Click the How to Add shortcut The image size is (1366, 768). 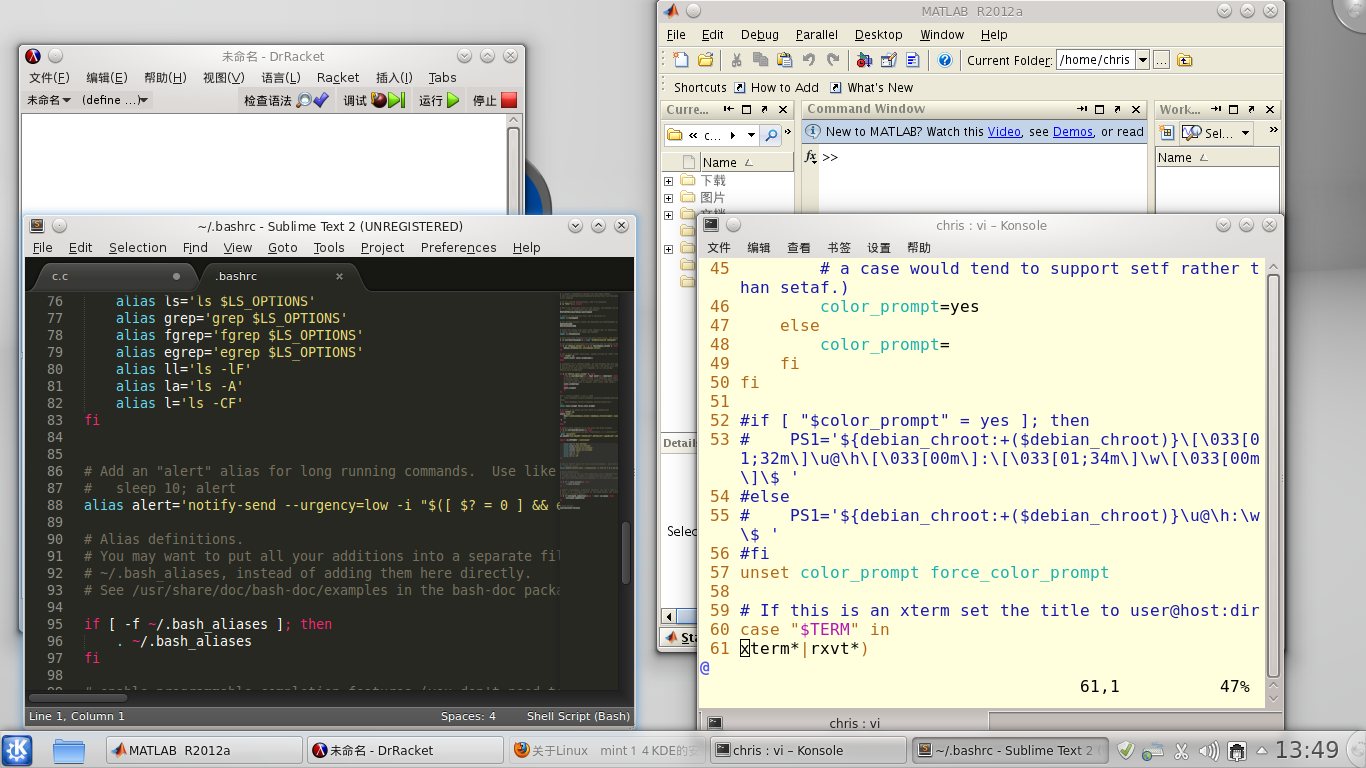776,88
